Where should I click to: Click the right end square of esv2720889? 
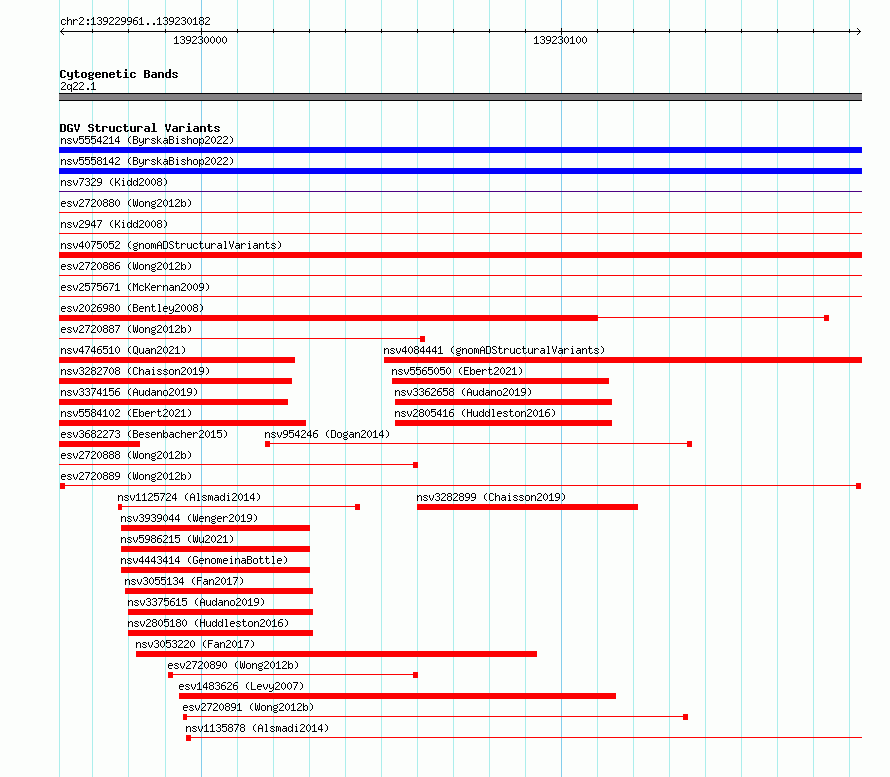(859, 486)
